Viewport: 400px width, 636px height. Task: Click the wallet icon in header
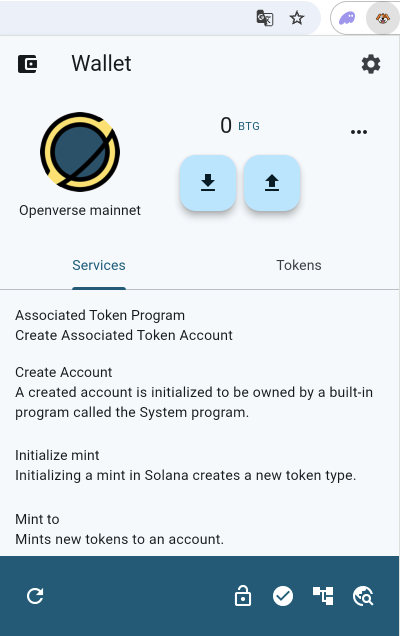tap(28, 64)
